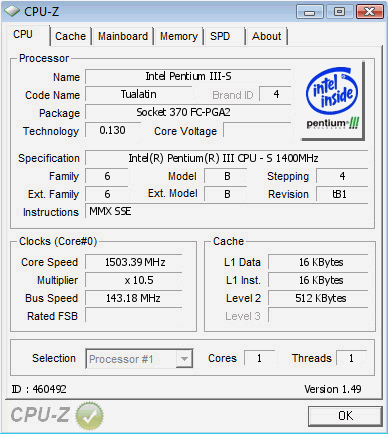
Task: Click the 'Version 1.49' text
Action: [x=333, y=389]
